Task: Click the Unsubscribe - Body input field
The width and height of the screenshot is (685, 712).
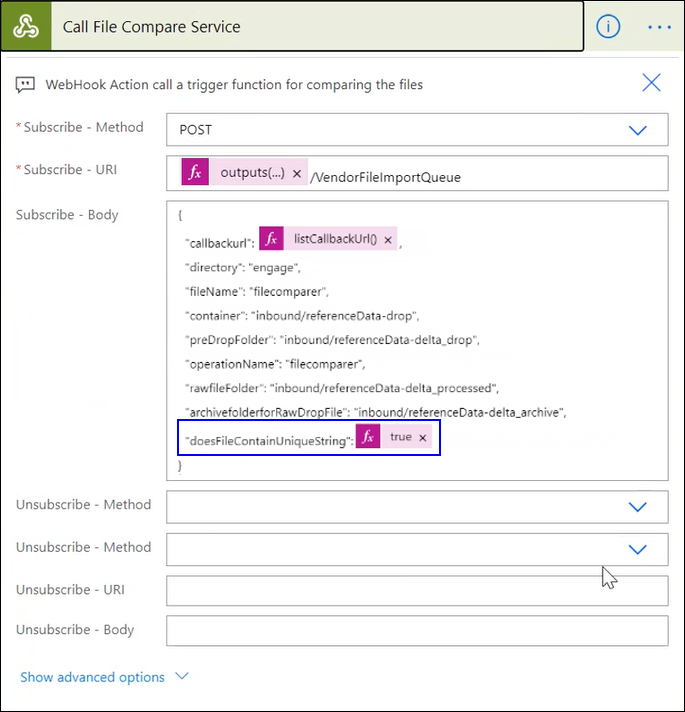Action: (x=417, y=631)
